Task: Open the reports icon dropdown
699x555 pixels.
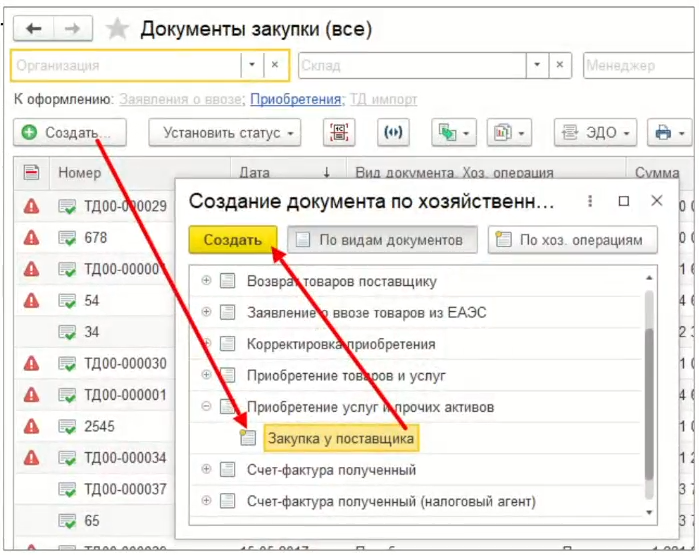Action: pos(509,132)
